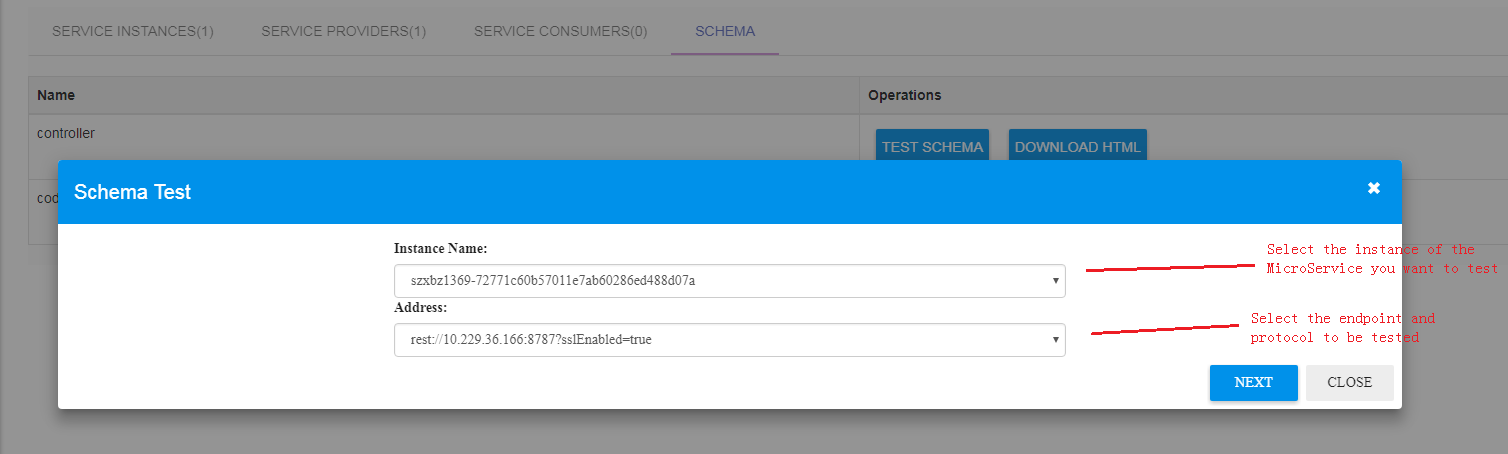Switch to the SERVICE INSTANCES(1) tab
1508x454 pixels.
[x=133, y=31]
